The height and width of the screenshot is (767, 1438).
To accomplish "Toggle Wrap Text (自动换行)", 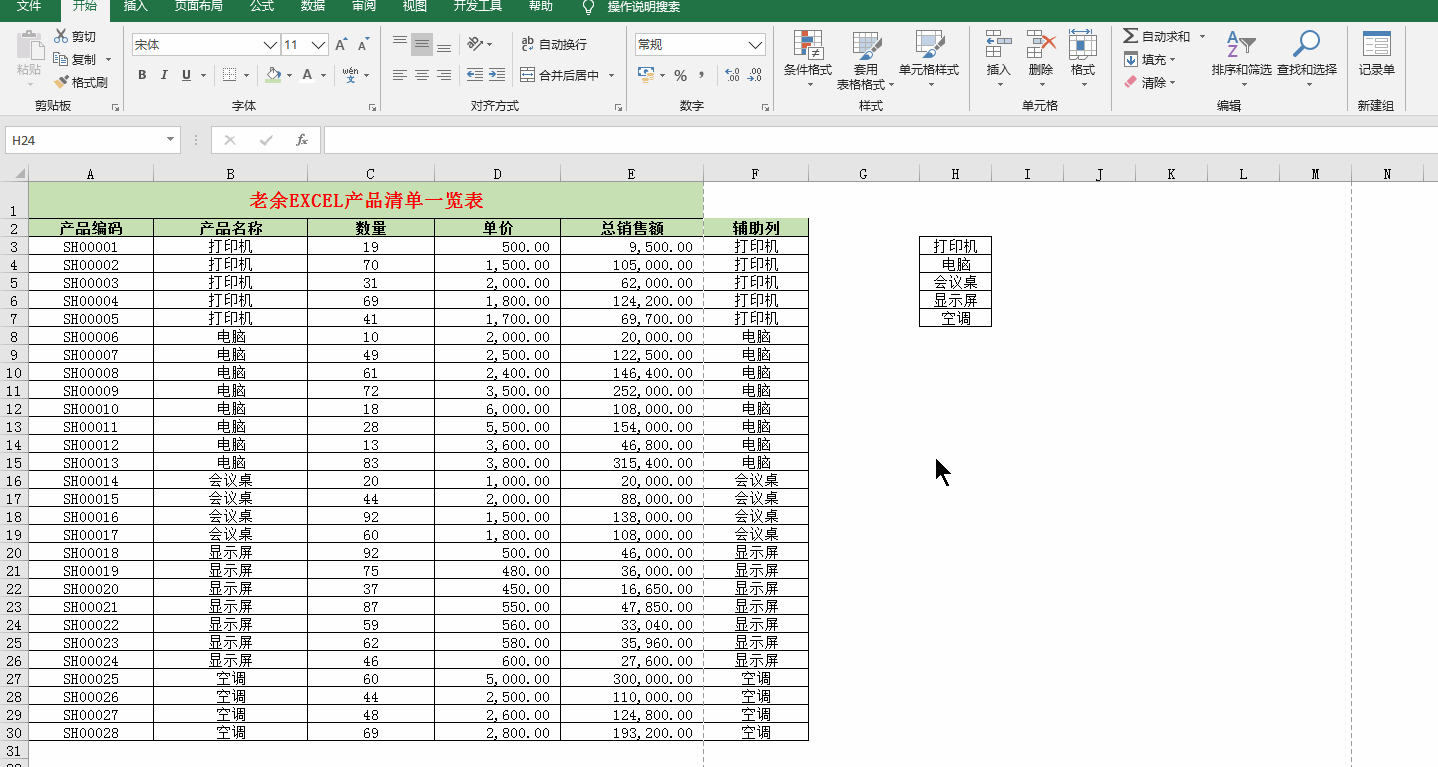I will 554,44.
